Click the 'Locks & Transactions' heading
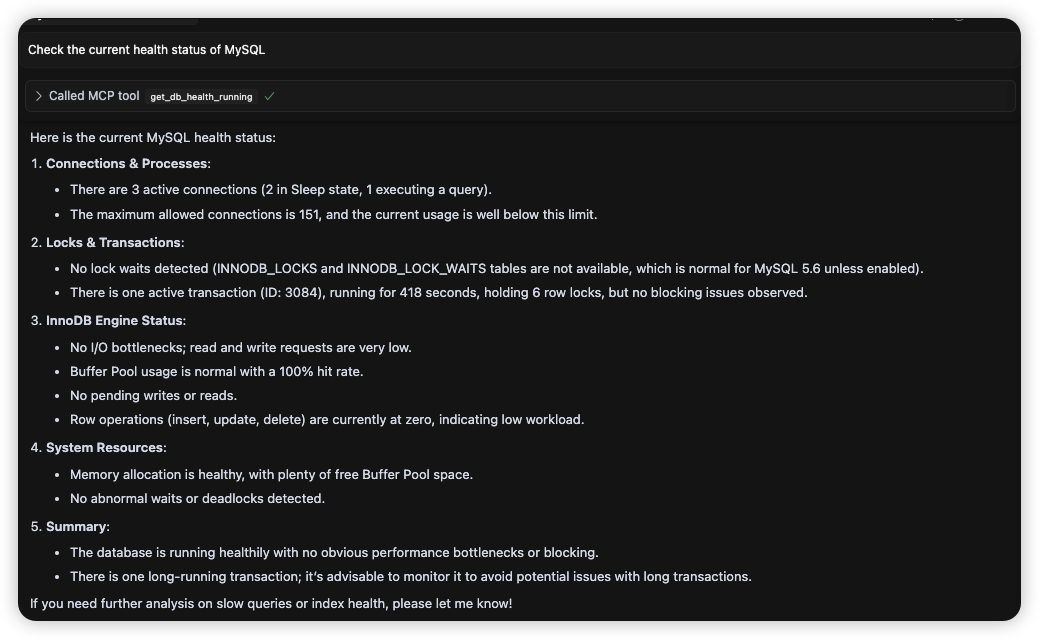The image size is (1039, 639). (114, 242)
